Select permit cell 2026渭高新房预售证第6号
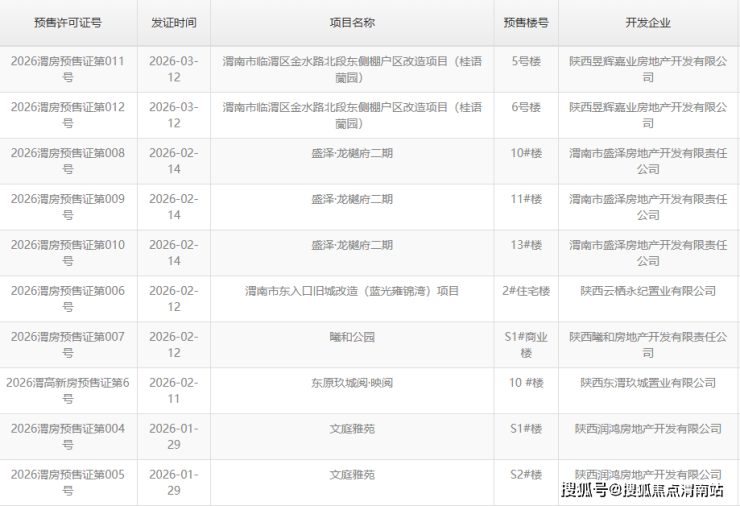The width and height of the screenshot is (740, 506). point(68,390)
